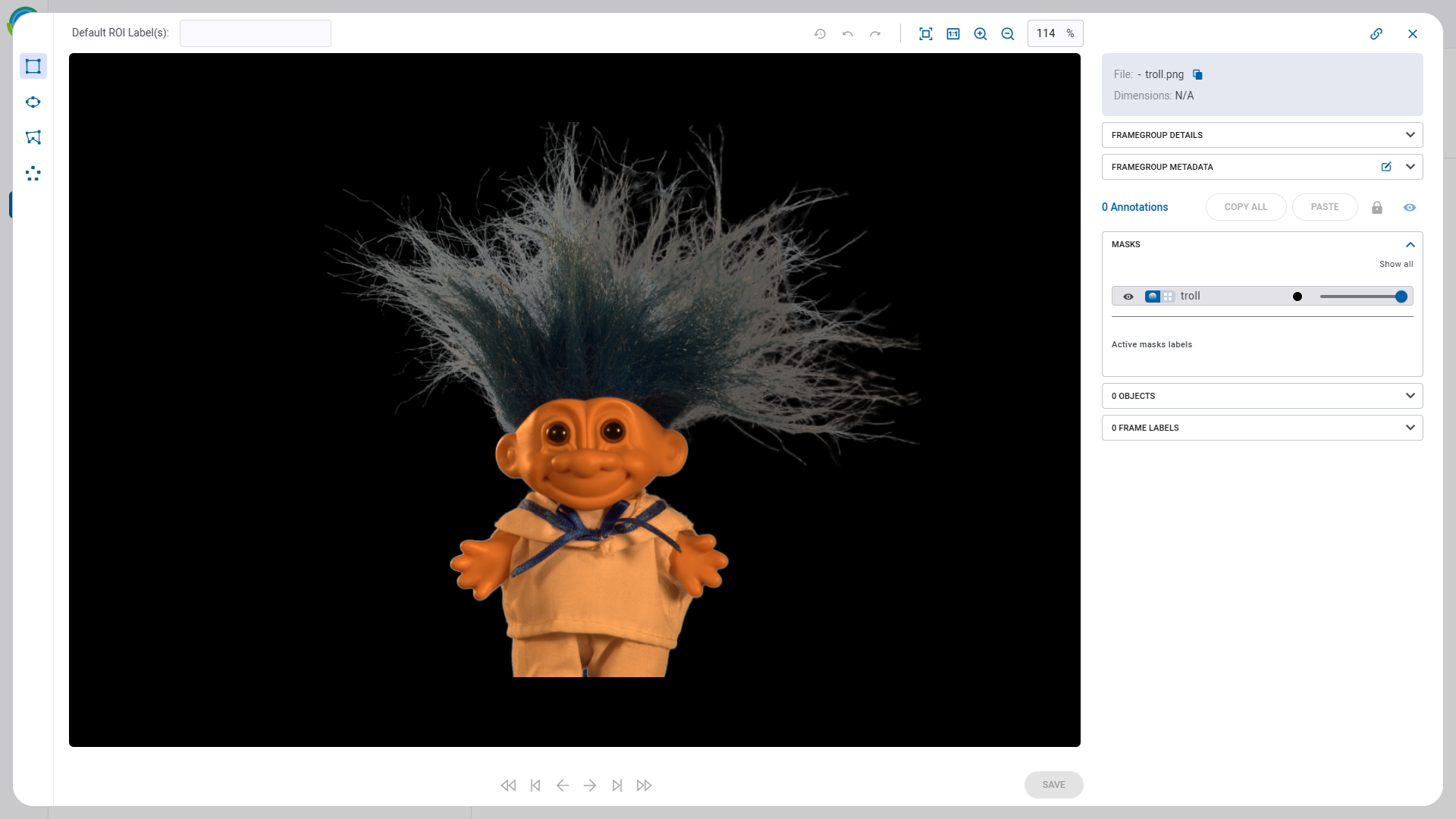This screenshot has height=819, width=1456.
Task: Click the zoom out button
Action: [1008, 33]
